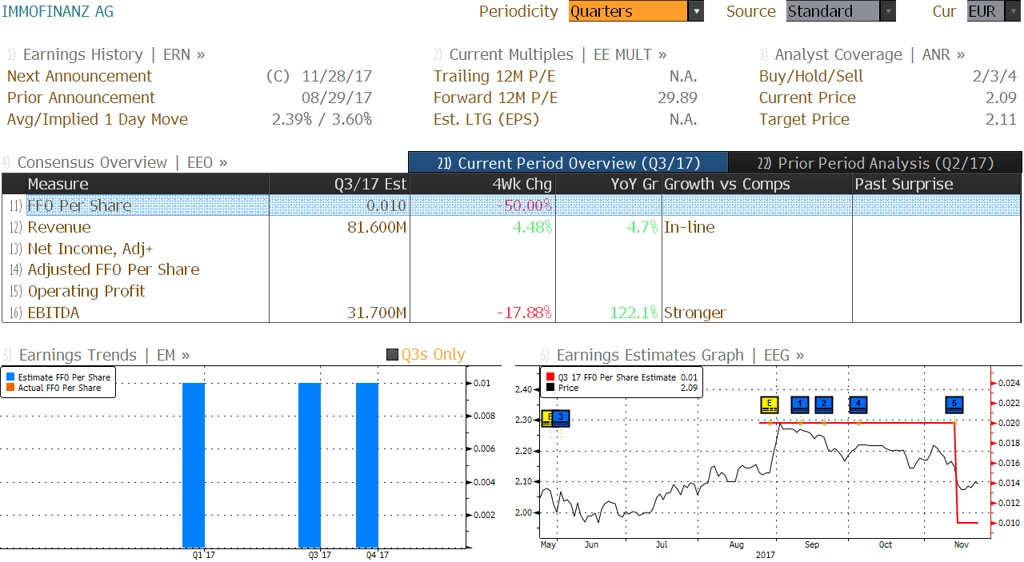Click the Q3 17 estimate bar

[x=310, y=465]
